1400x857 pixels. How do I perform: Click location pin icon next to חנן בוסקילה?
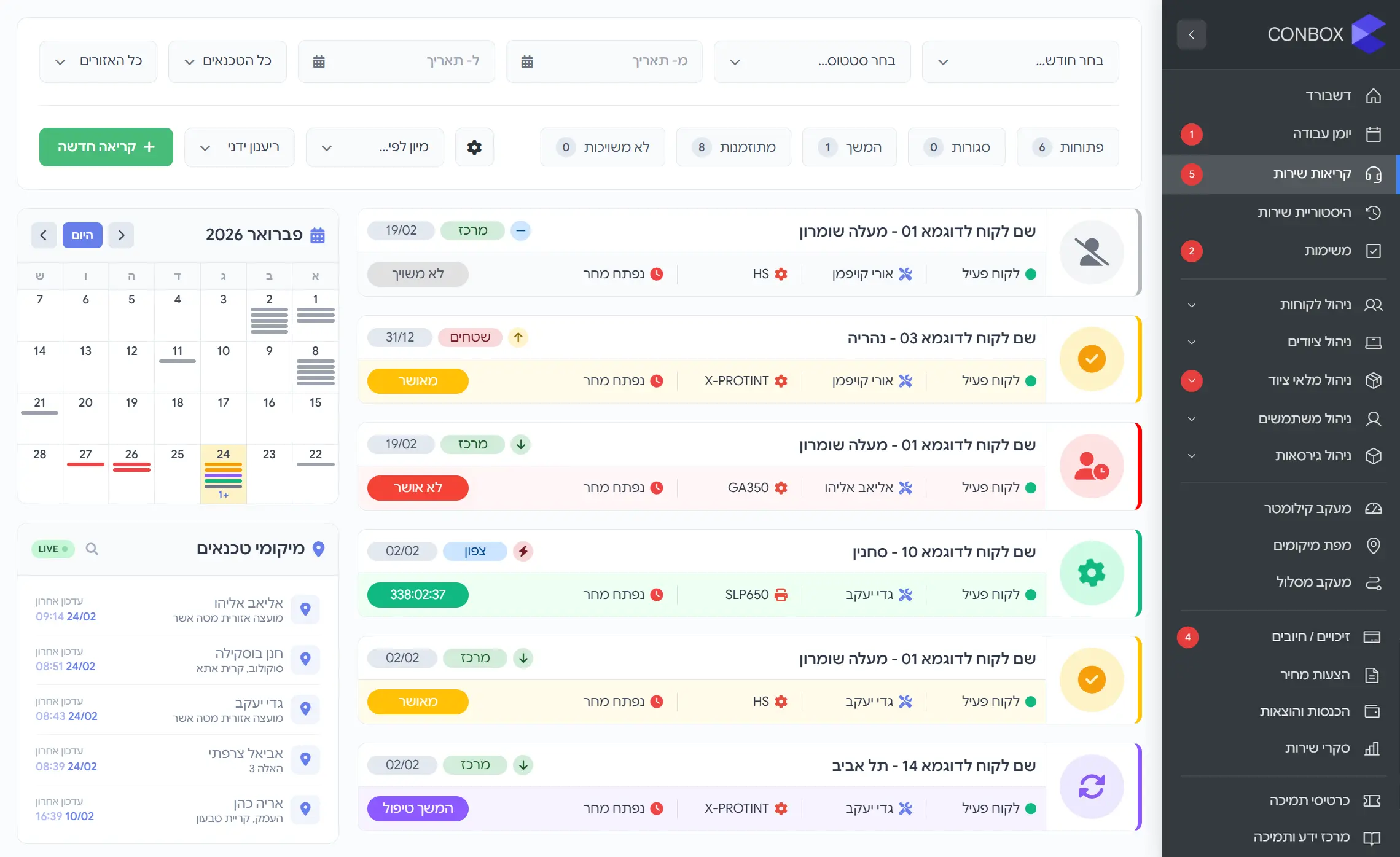point(305,659)
